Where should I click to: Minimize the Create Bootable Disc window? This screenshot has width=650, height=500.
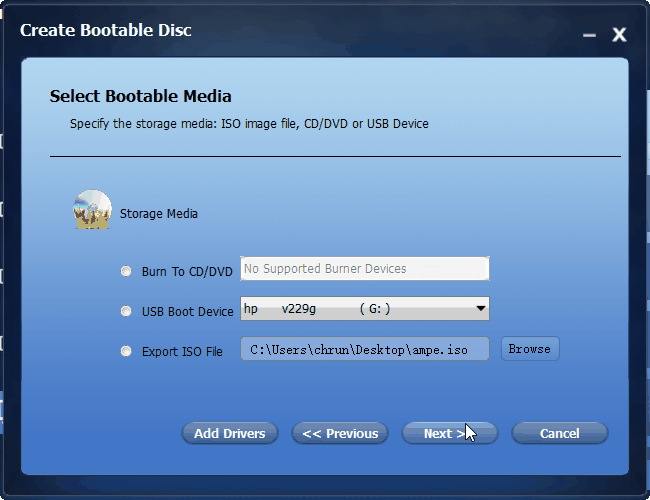(x=589, y=35)
